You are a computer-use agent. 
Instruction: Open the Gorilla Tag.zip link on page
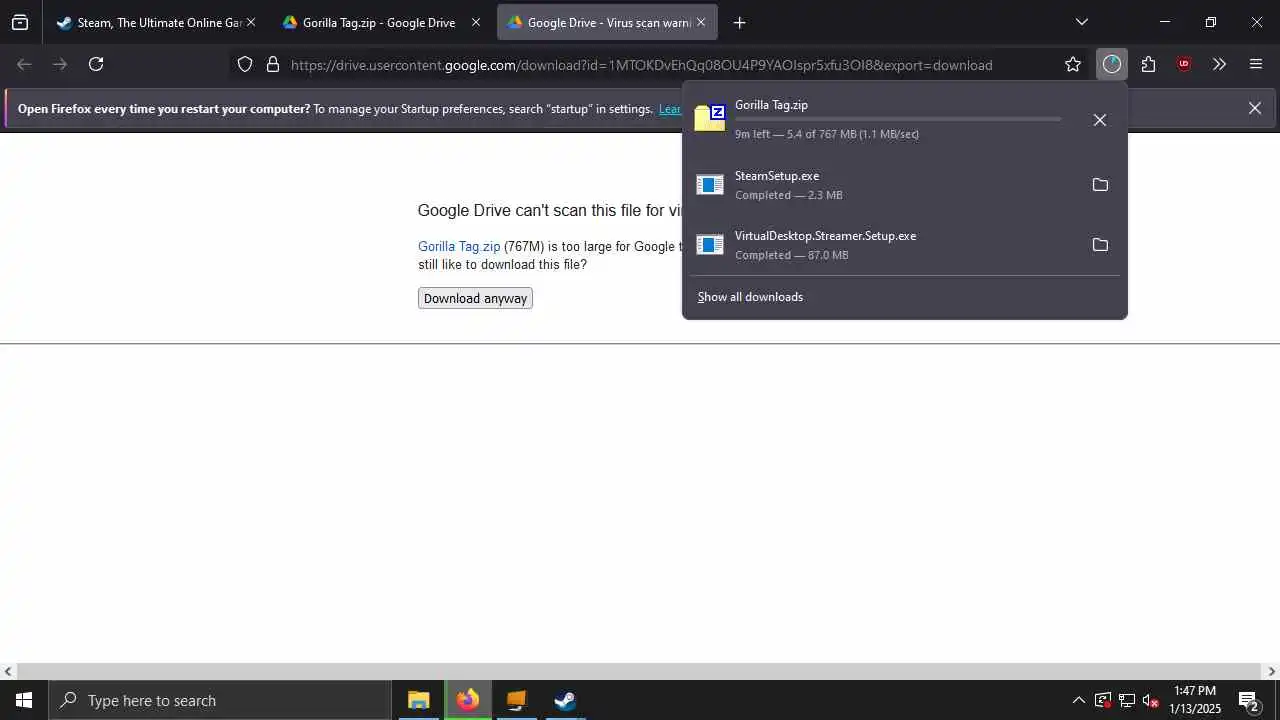(x=459, y=246)
